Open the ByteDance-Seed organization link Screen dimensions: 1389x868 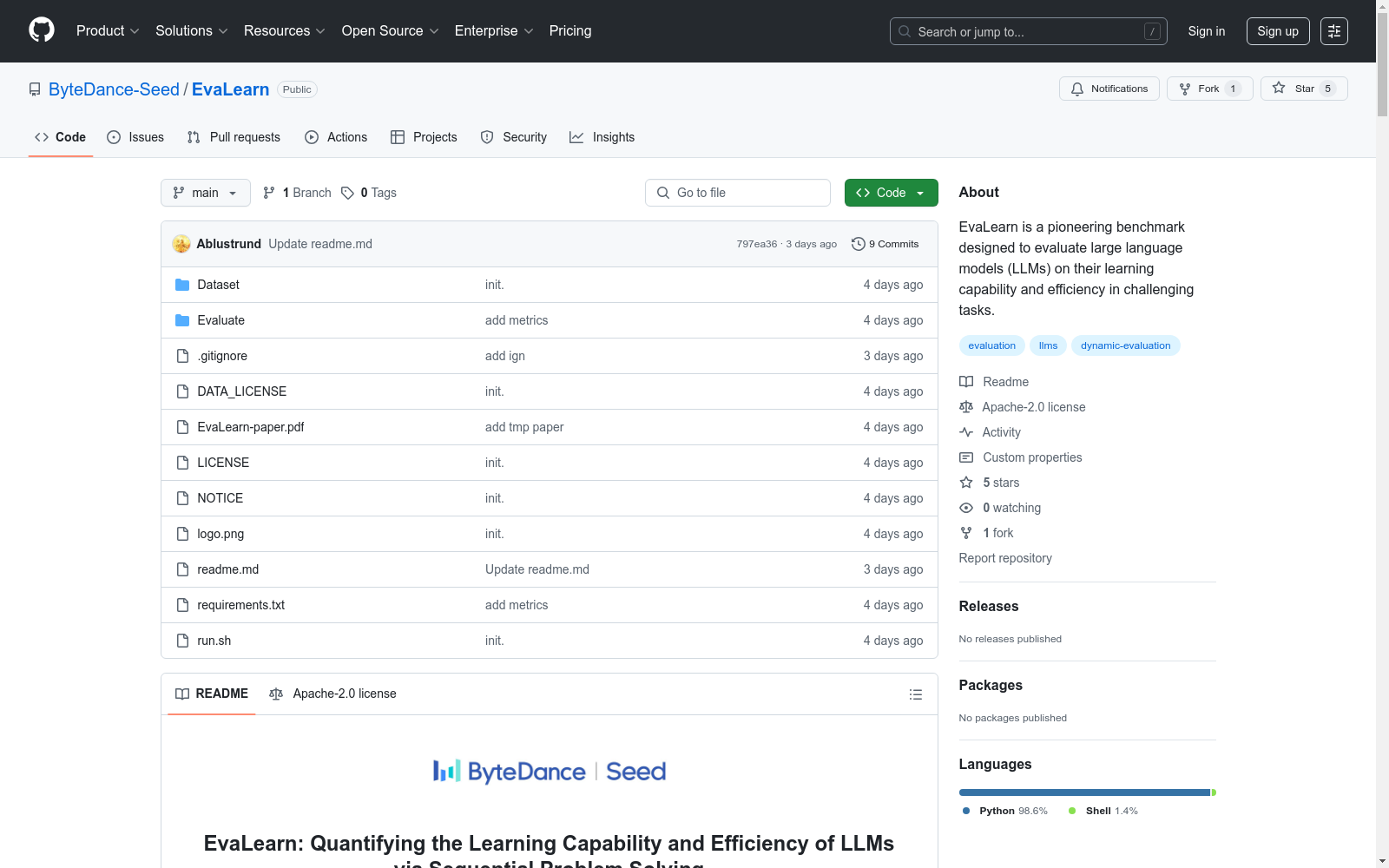click(x=114, y=89)
